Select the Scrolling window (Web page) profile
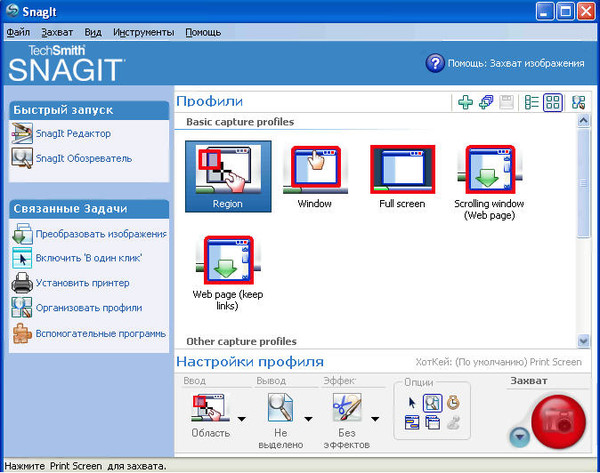600x473 pixels. pos(489,183)
